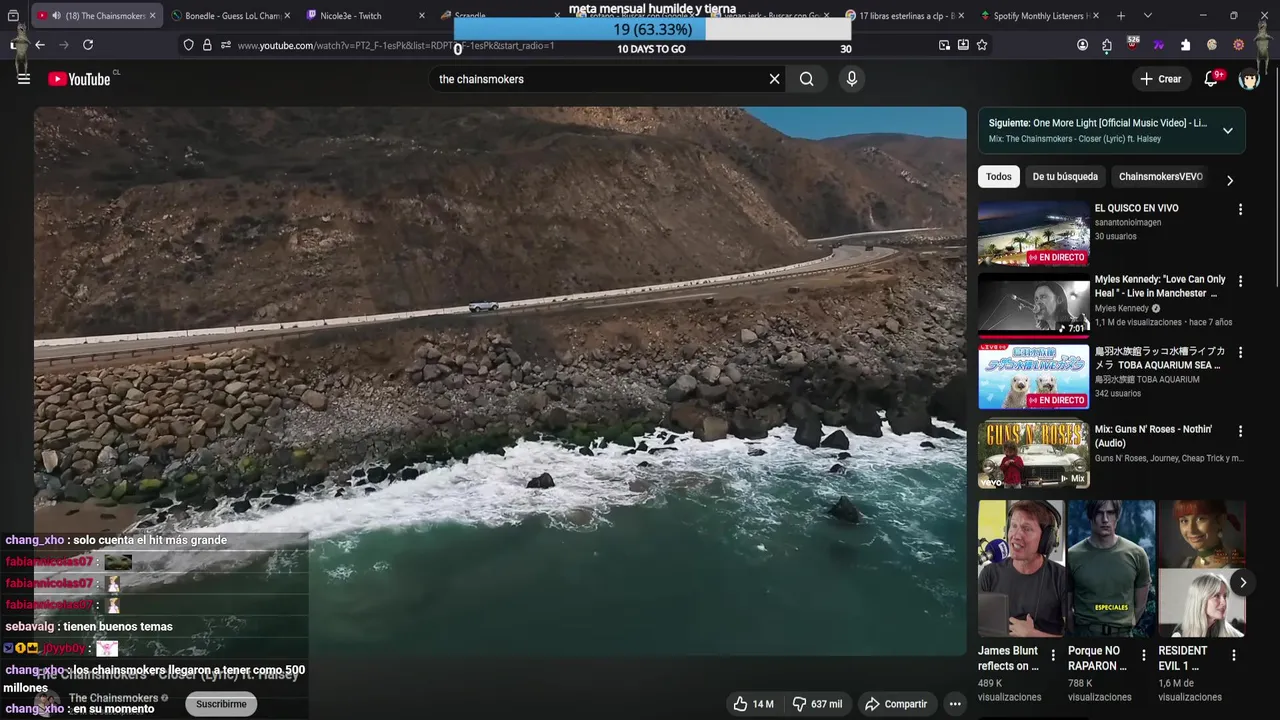The width and height of the screenshot is (1280, 720).
Task: Go back with the browser back arrow
Action: [40, 45]
